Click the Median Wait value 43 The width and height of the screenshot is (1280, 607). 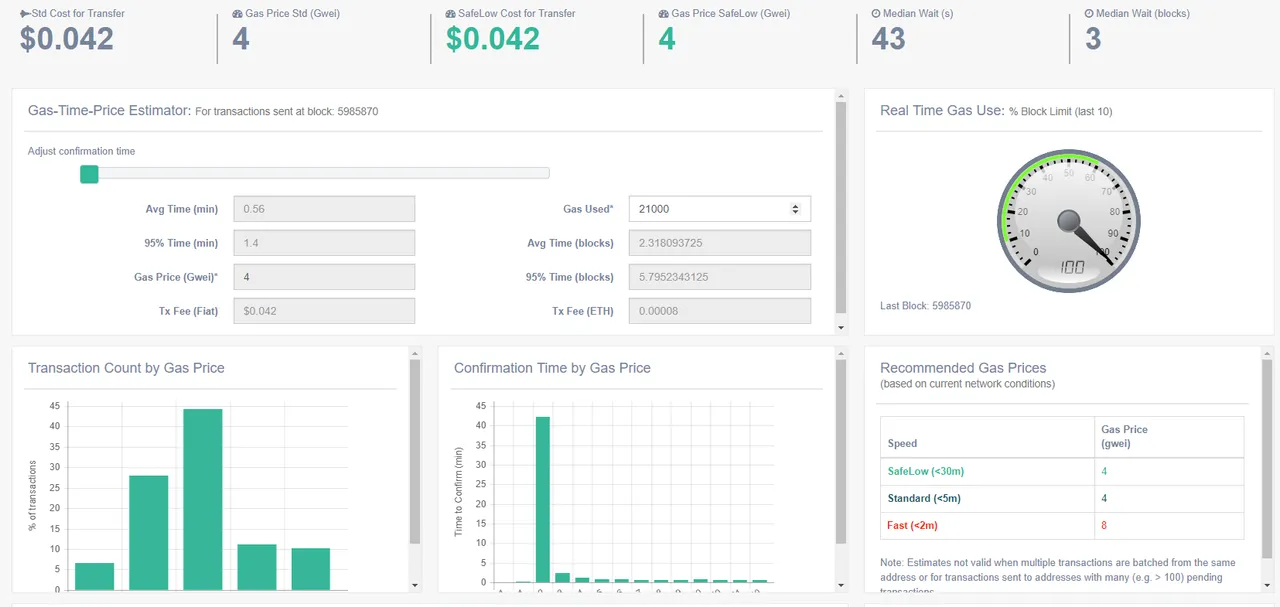[x=889, y=39]
